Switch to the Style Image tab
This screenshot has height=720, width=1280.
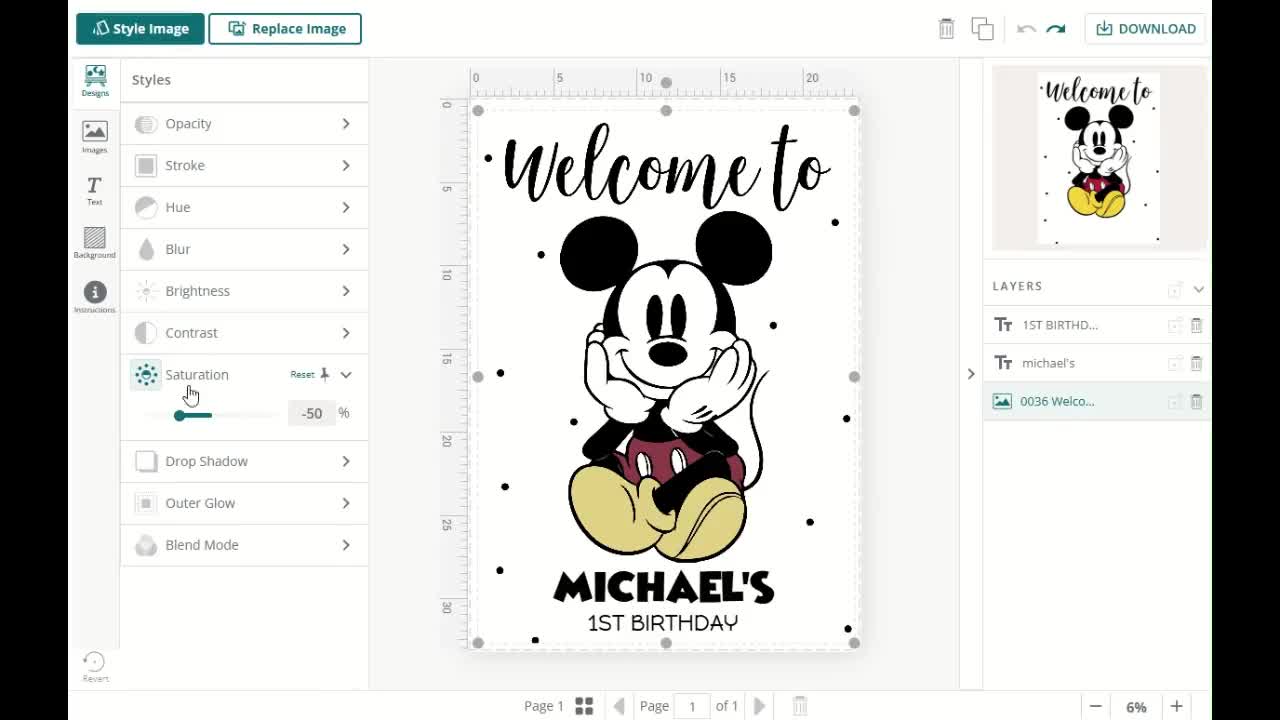[x=140, y=29]
